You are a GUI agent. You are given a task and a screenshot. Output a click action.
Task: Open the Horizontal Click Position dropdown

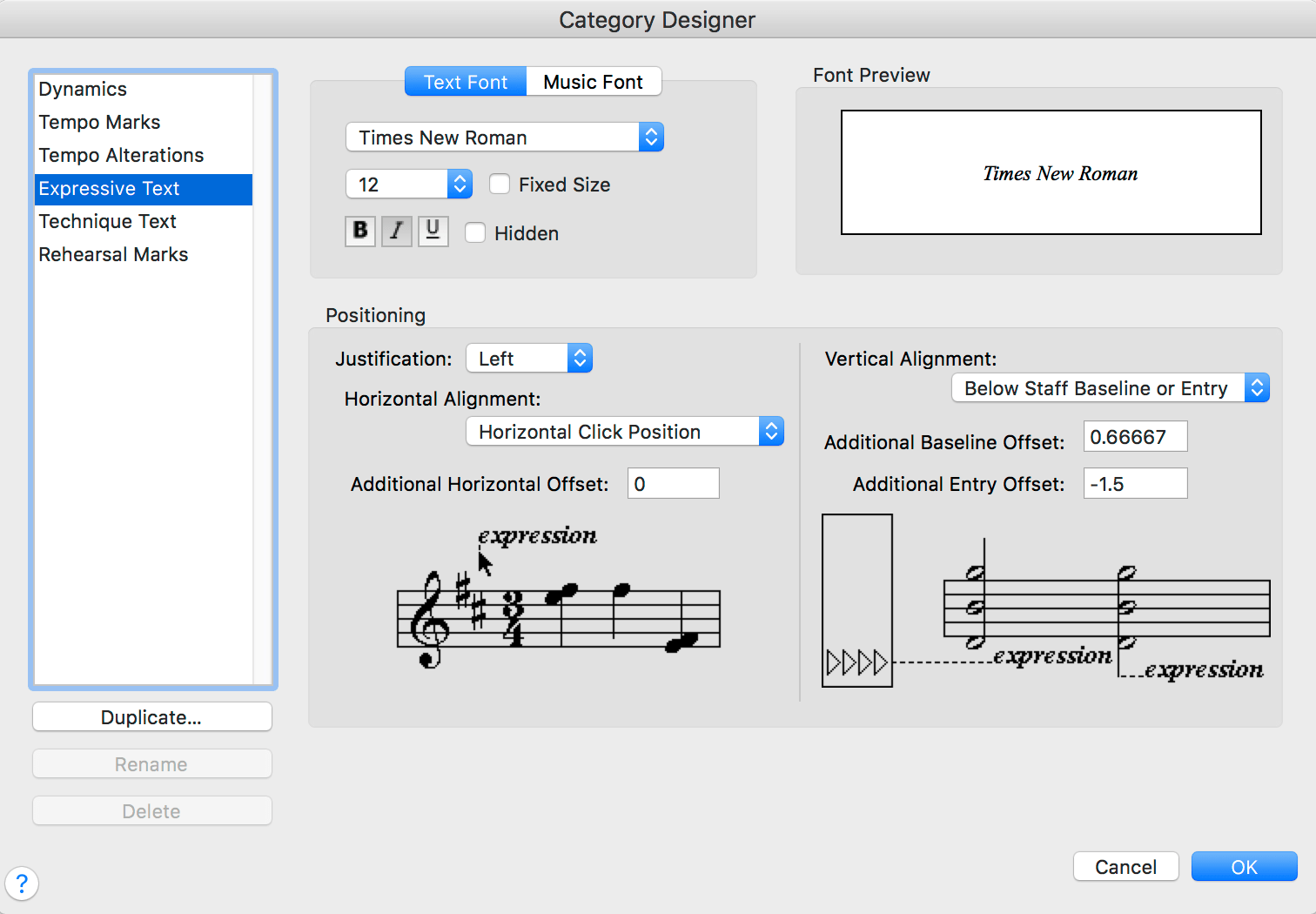click(771, 431)
